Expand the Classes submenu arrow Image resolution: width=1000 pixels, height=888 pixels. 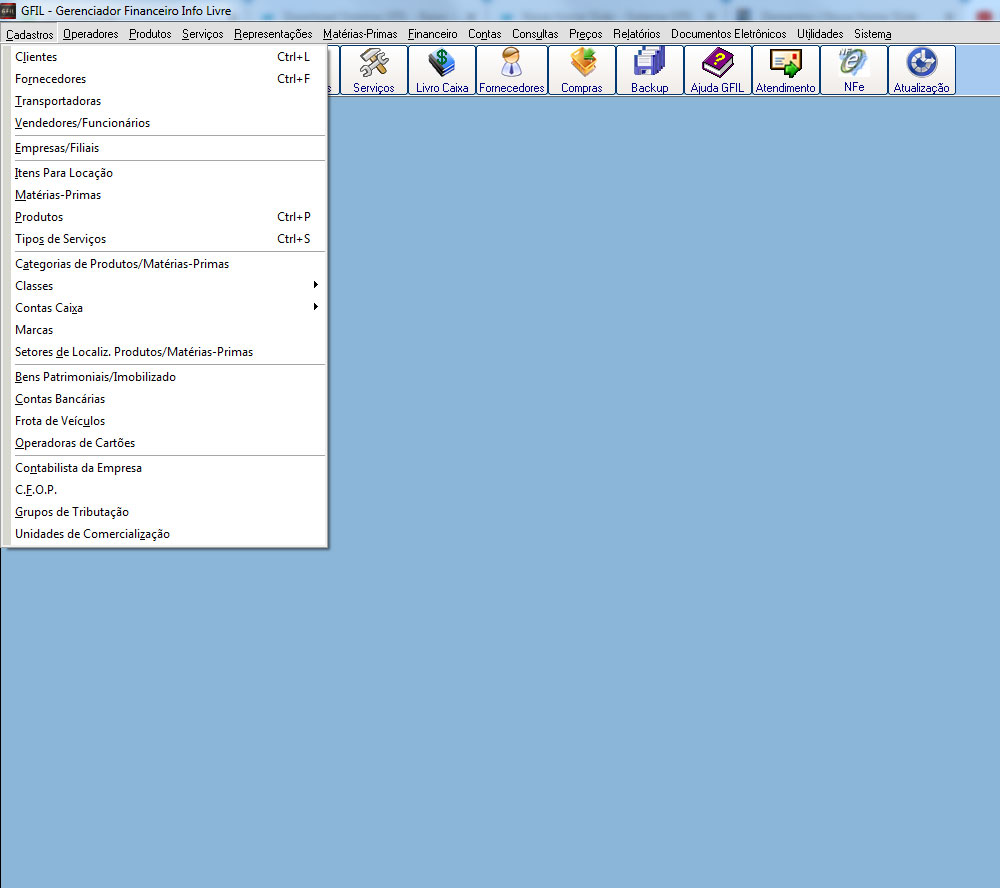coord(316,285)
